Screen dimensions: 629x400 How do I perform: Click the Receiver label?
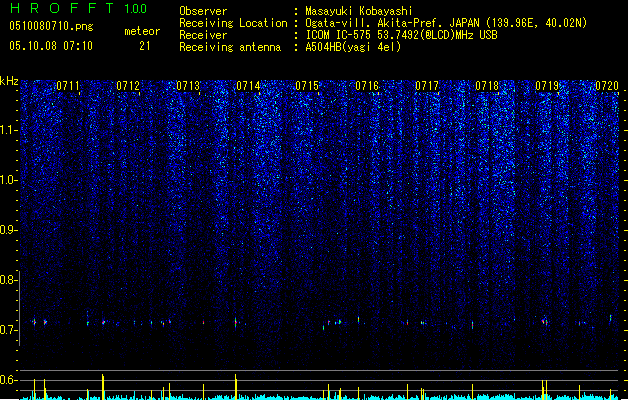(203, 35)
